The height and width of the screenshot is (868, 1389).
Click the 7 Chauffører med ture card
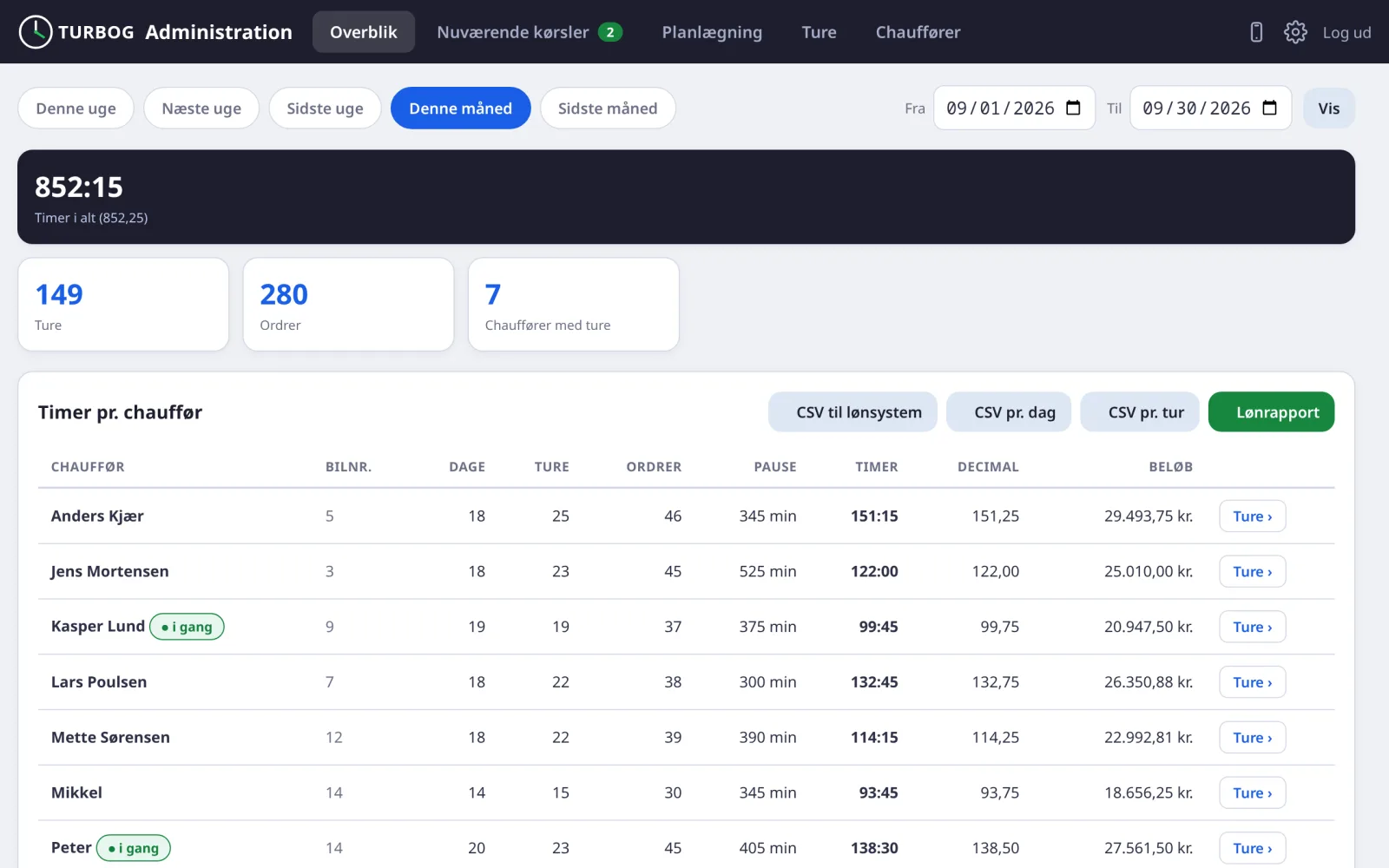[x=573, y=305]
